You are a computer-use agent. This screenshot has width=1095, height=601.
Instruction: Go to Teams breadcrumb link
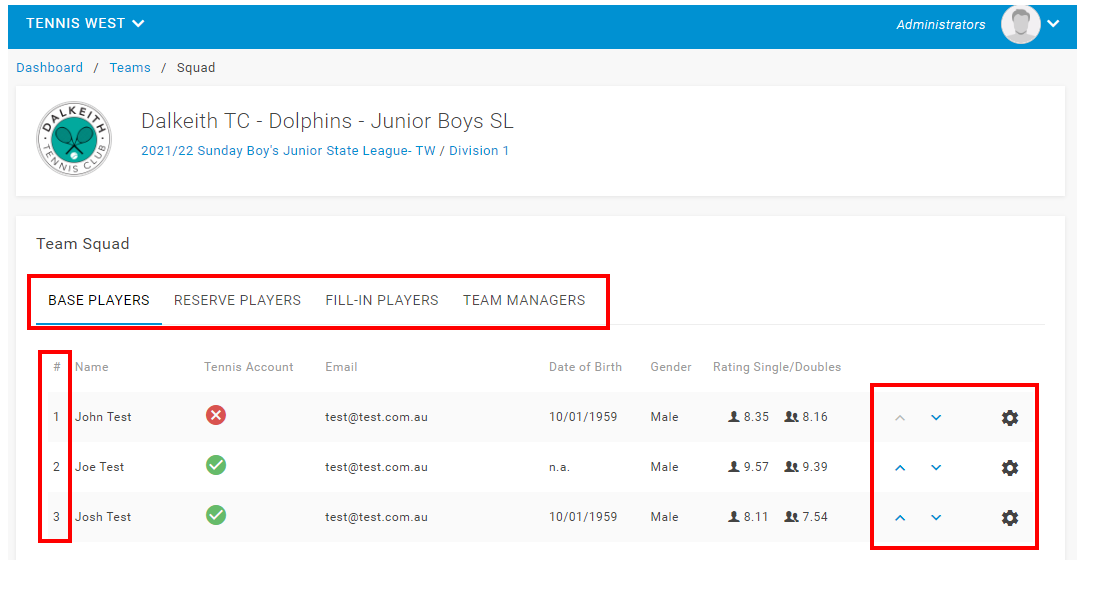pos(130,68)
